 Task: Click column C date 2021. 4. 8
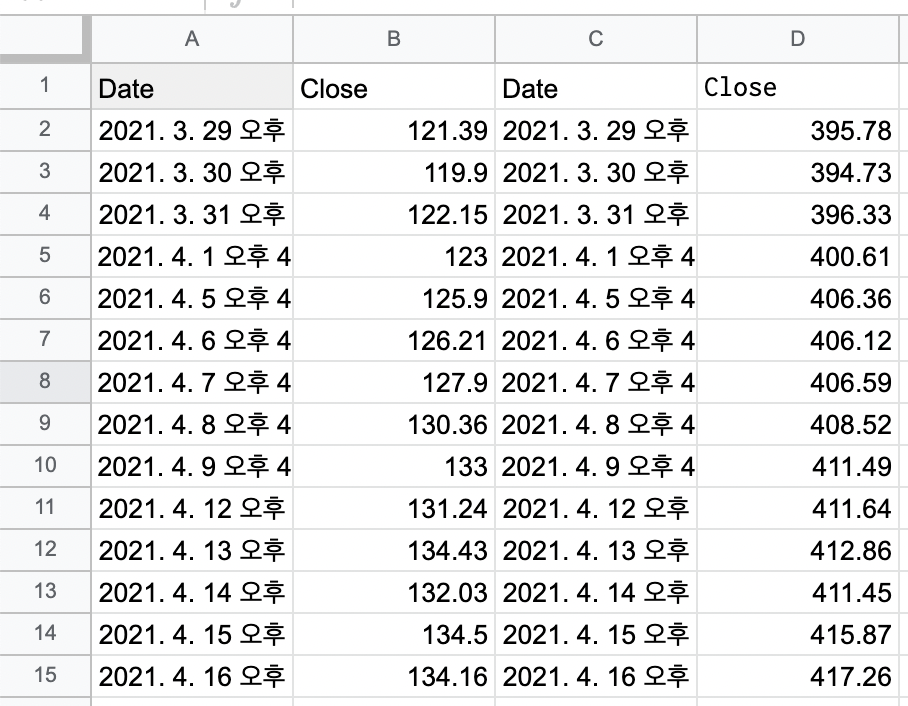pos(596,424)
